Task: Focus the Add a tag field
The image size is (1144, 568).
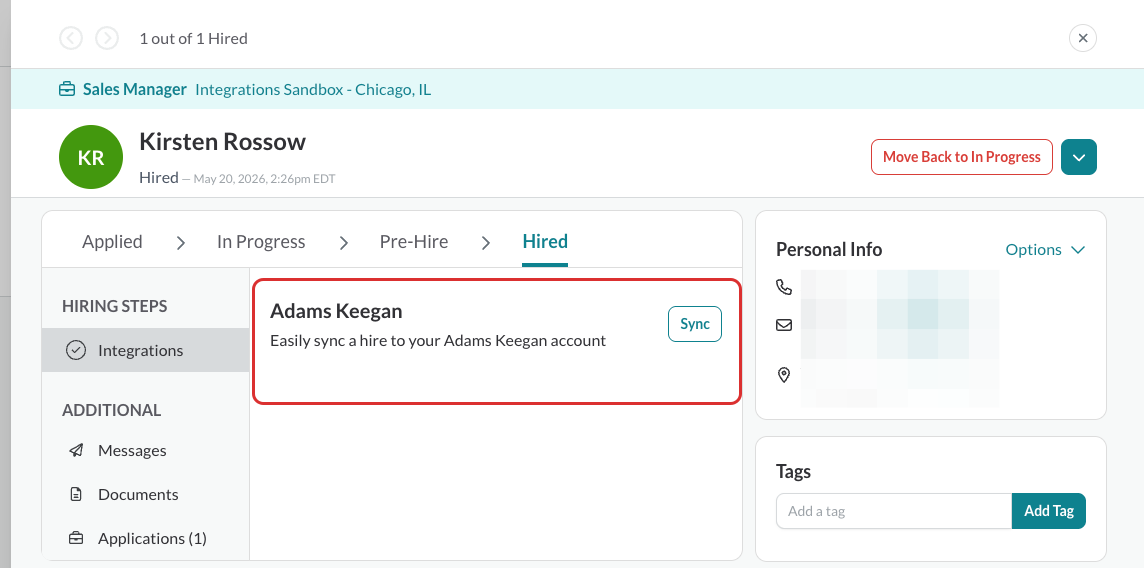Action: (894, 511)
